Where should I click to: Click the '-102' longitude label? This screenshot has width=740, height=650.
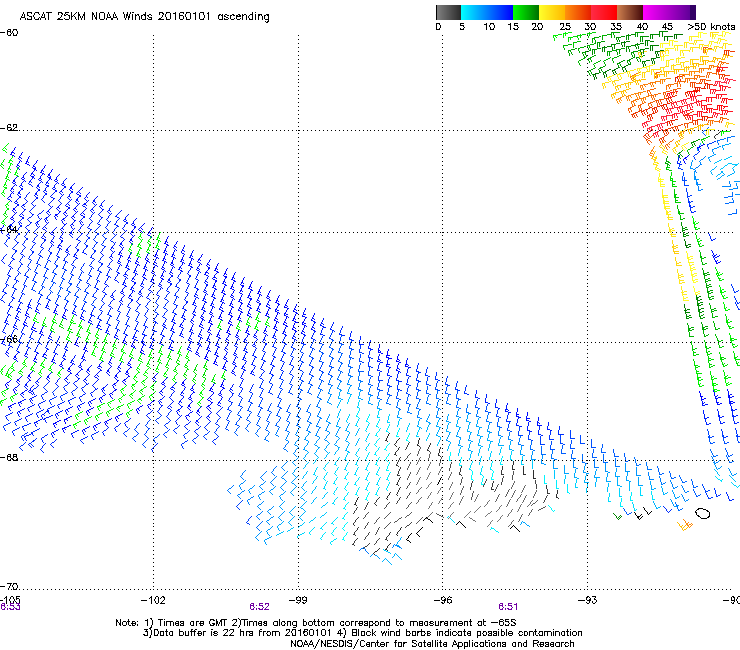[x=153, y=600]
